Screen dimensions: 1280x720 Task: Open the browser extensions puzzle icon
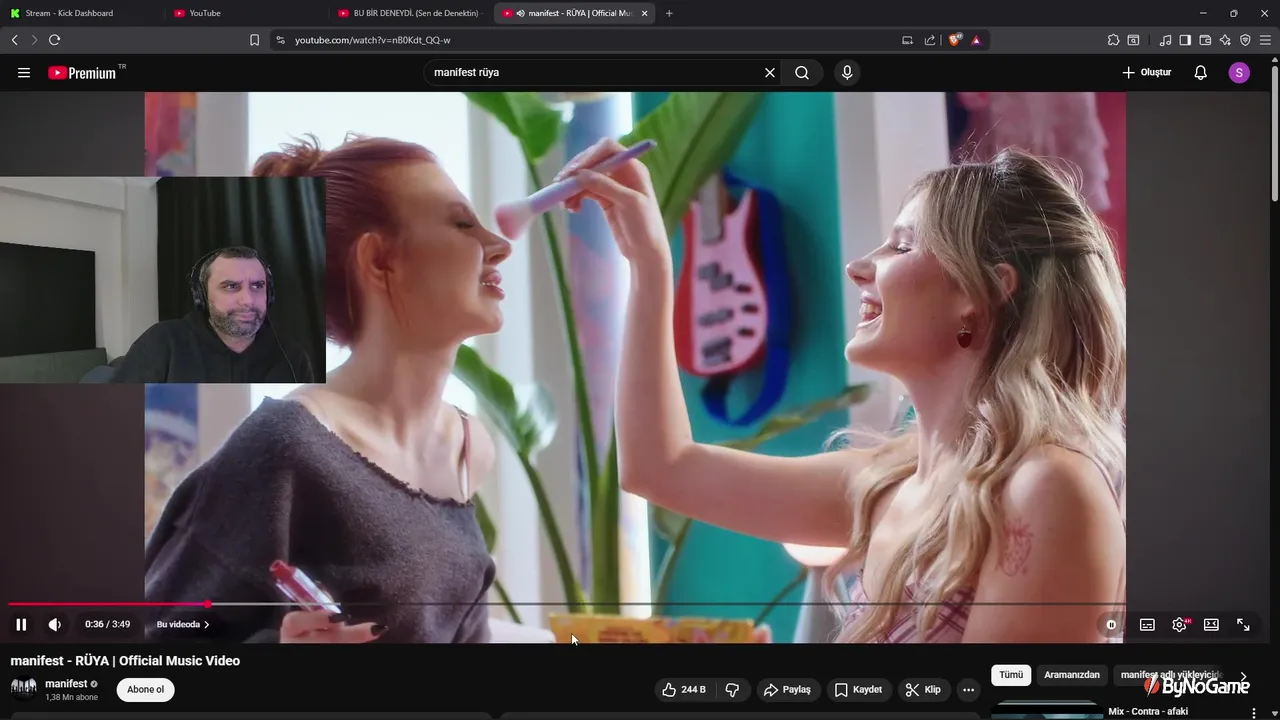1113,40
